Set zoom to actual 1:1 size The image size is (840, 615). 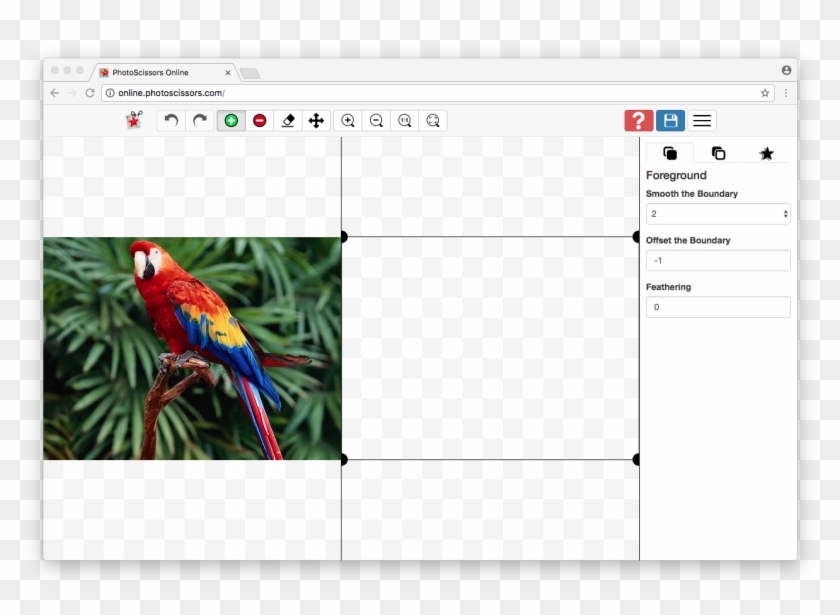pyautogui.click(x=404, y=120)
